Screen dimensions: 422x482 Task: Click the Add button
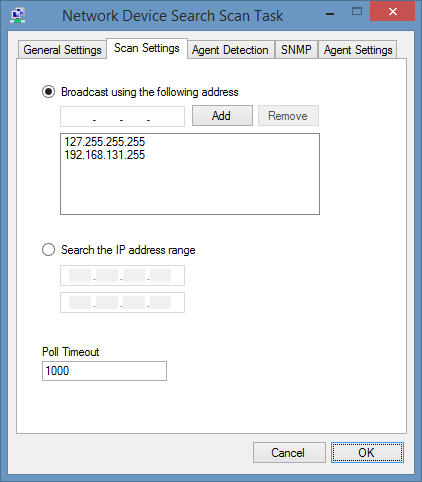(222, 116)
